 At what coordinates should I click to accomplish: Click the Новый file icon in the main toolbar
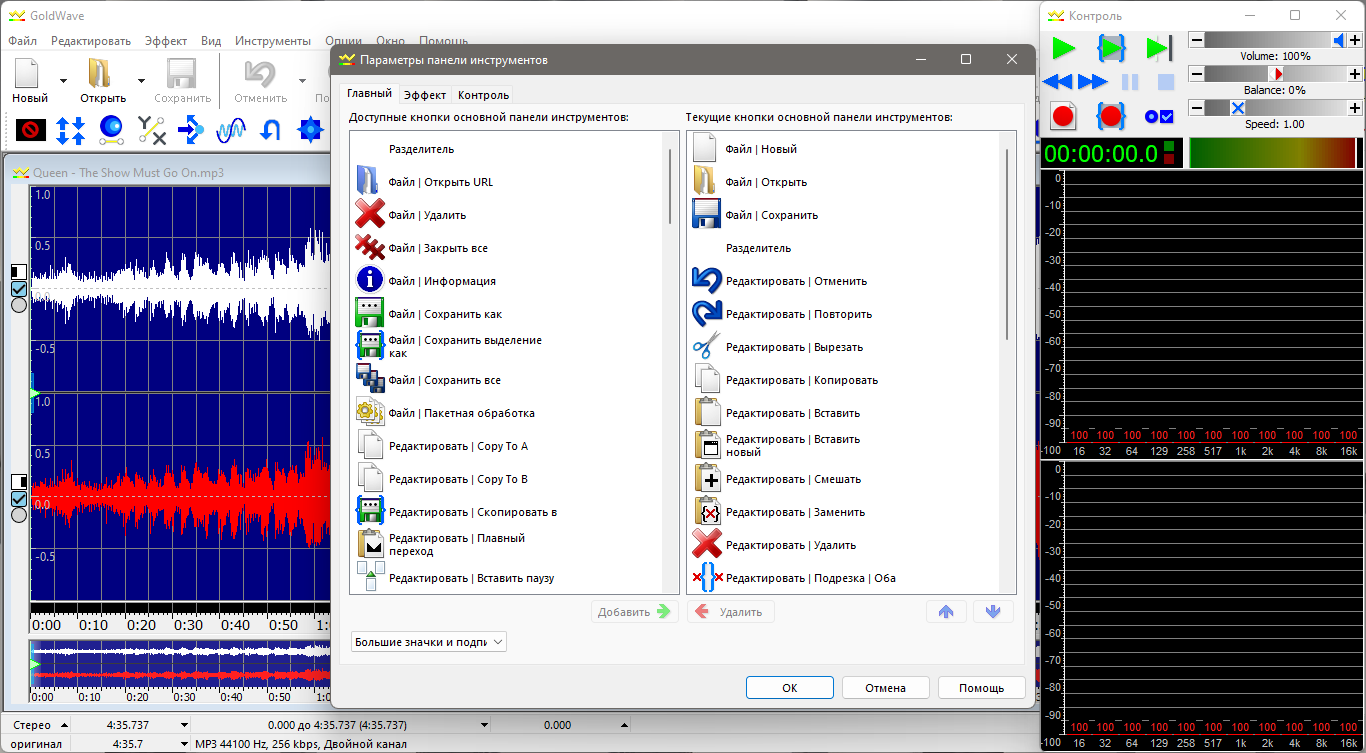click(28, 73)
